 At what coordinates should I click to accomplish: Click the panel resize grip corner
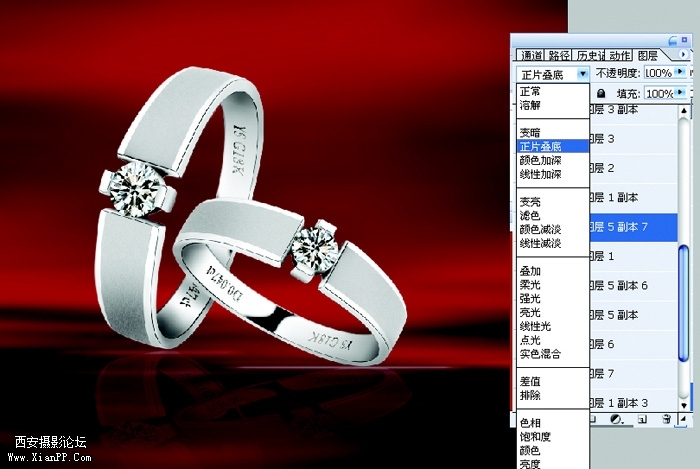click(683, 419)
